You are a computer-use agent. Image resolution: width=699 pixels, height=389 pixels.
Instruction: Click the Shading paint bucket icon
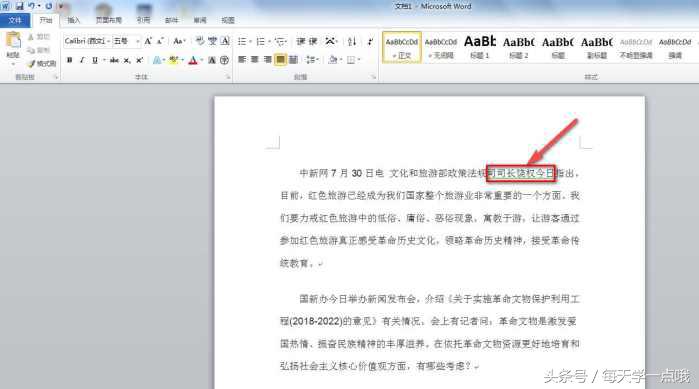pos(333,59)
